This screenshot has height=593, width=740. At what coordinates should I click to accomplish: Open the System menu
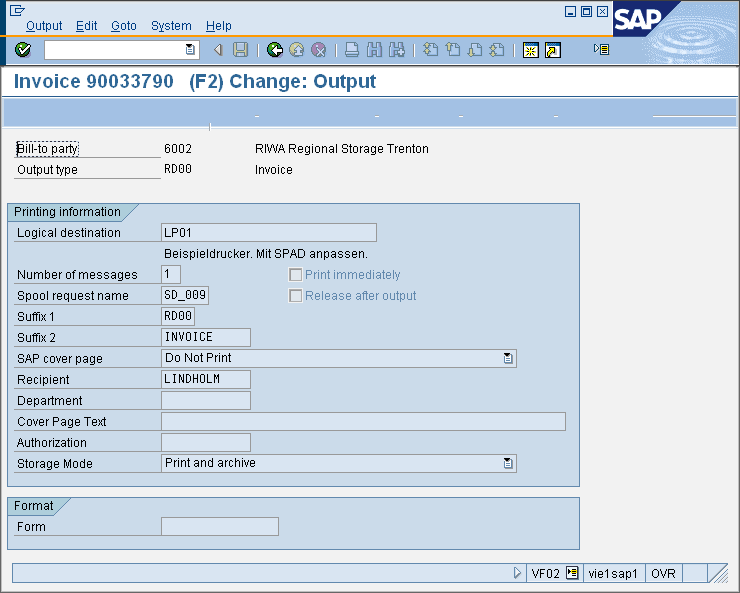pyautogui.click(x=171, y=26)
